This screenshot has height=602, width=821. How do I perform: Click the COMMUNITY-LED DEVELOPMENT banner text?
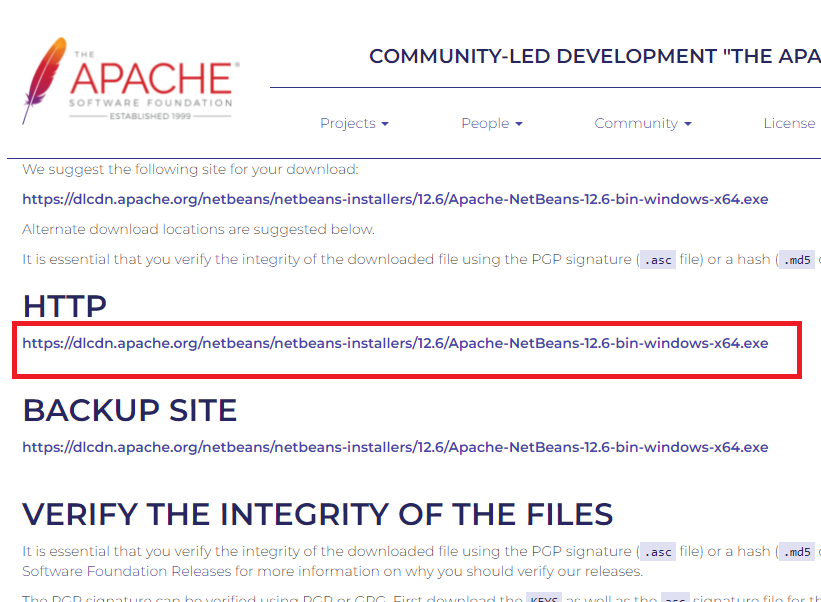point(595,57)
